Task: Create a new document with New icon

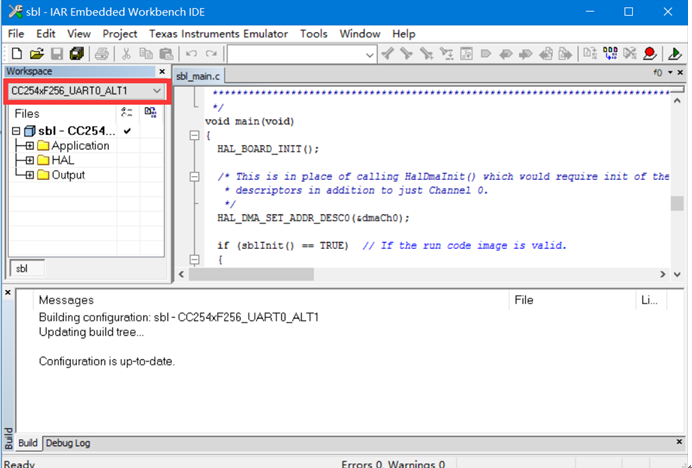Action: coord(17,54)
